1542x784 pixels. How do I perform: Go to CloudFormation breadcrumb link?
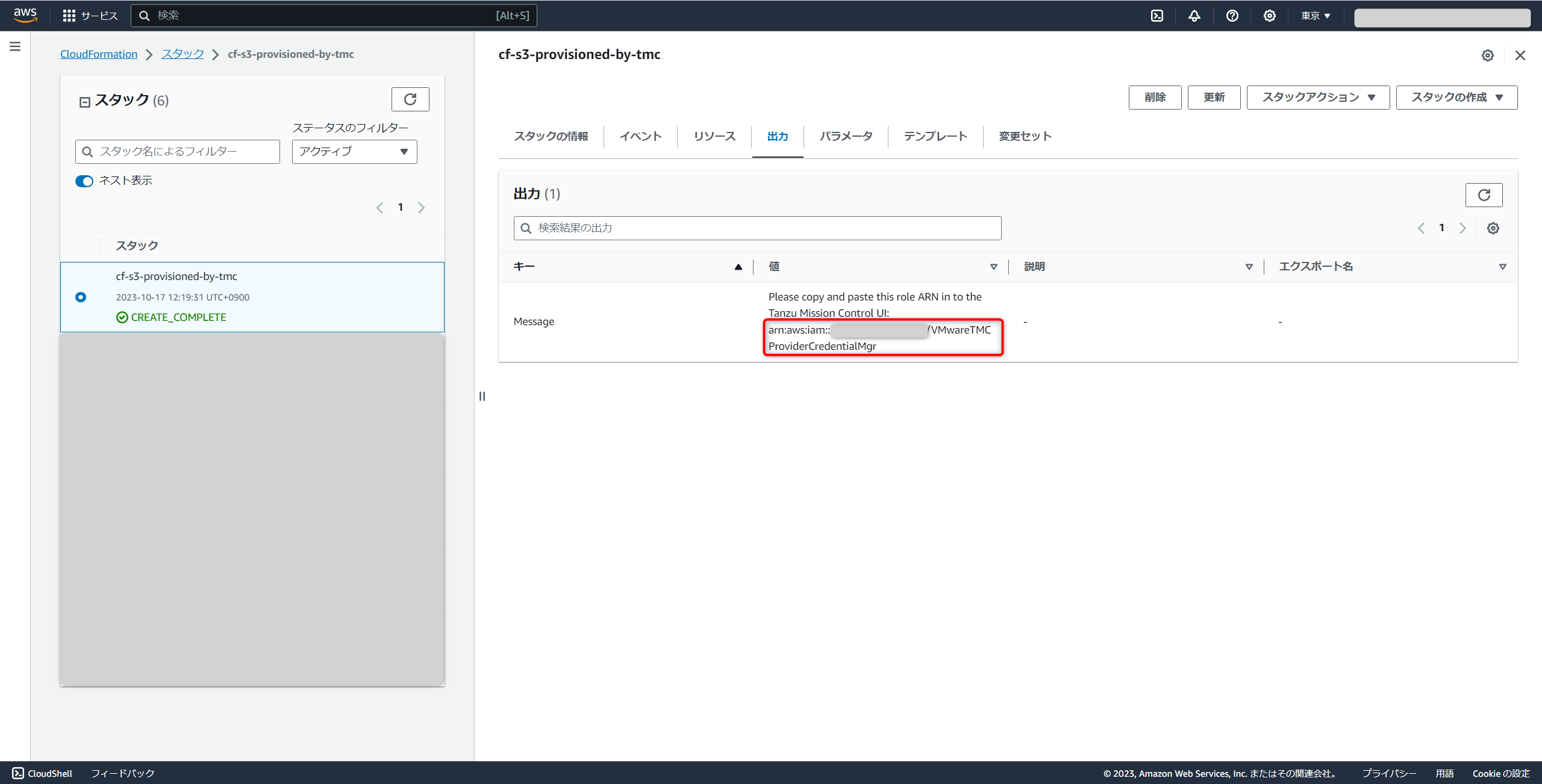[x=99, y=54]
